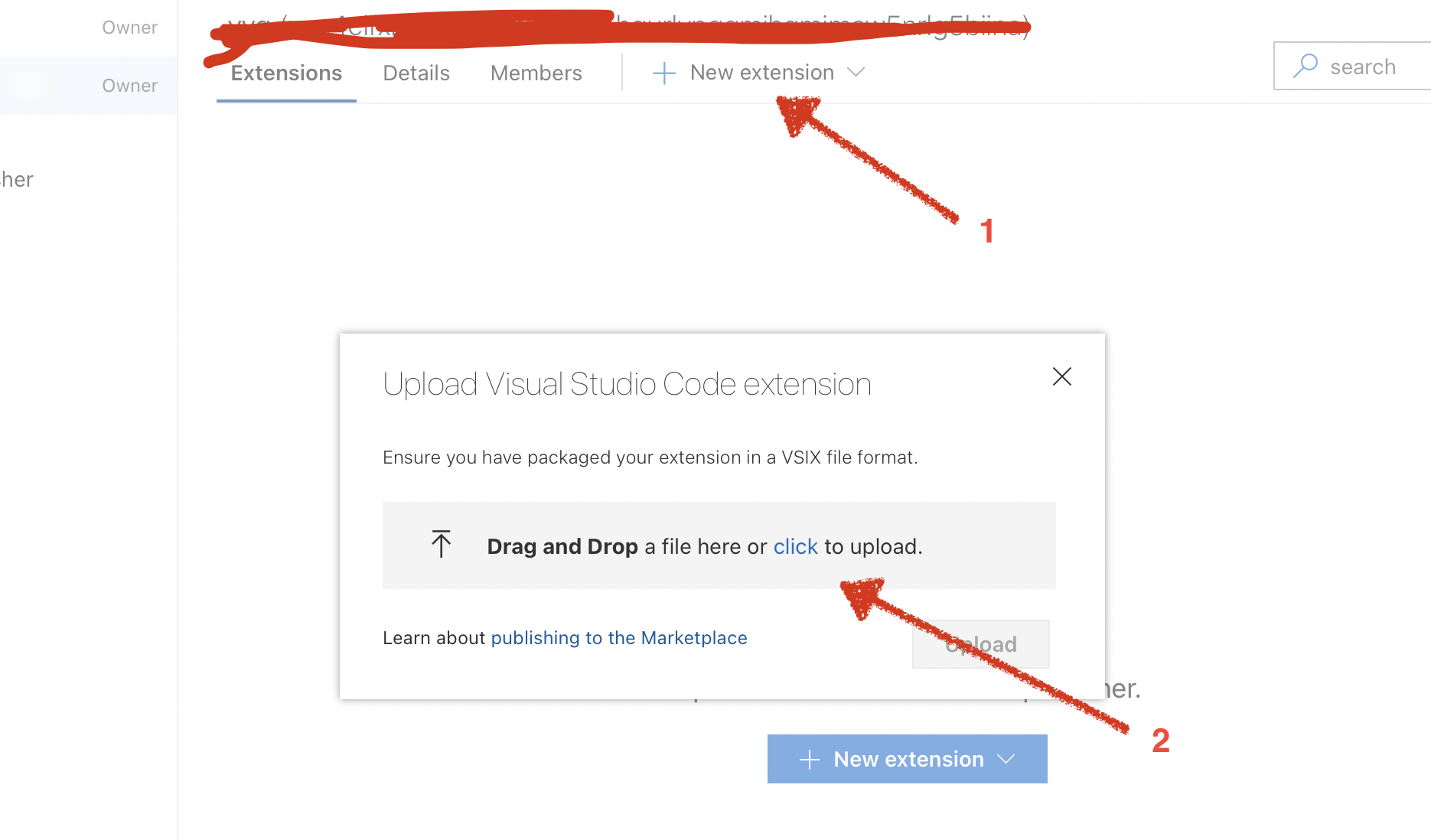Viewport: 1431px width, 840px height.
Task: Expand the top New extension chevron
Action: (856, 73)
